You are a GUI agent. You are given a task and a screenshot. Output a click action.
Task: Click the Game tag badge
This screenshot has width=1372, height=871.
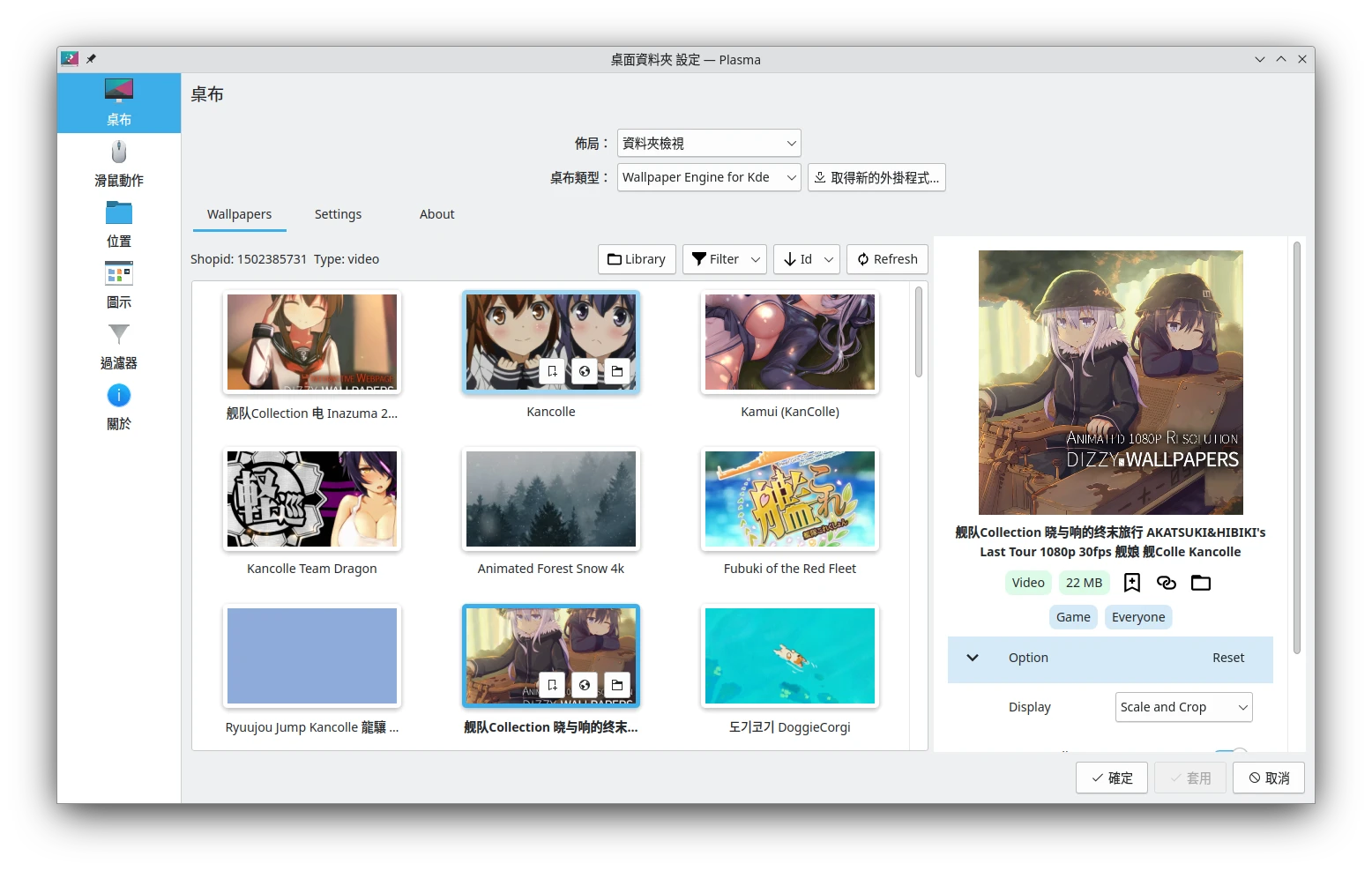(1073, 617)
